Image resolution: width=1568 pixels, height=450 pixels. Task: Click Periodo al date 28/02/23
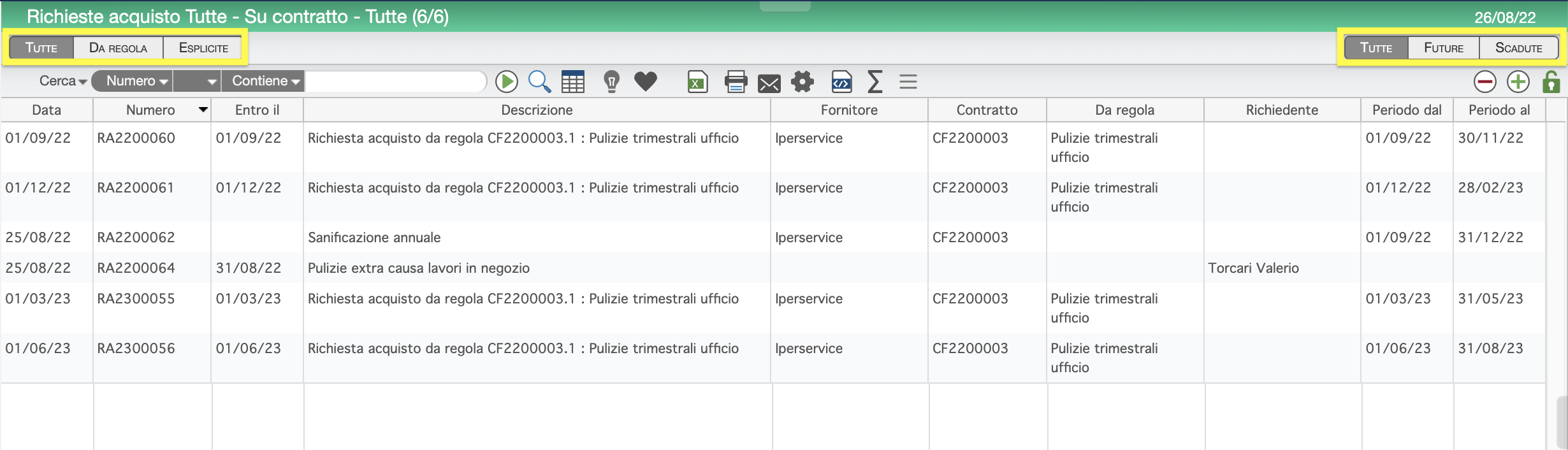coord(1490,187)
